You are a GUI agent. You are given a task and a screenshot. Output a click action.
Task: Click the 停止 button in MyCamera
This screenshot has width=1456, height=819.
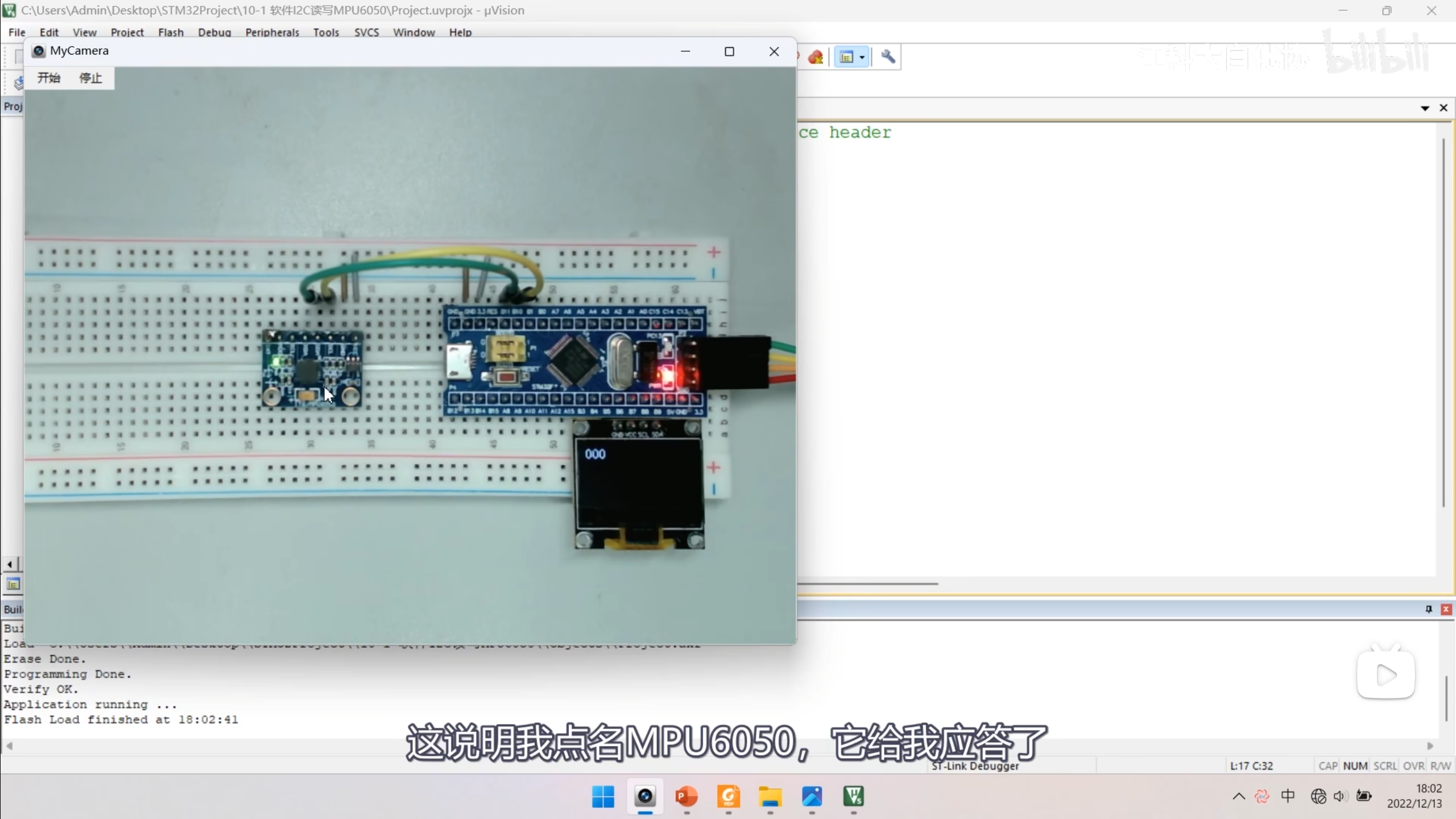pyautogui.click(x=90, y=78)
